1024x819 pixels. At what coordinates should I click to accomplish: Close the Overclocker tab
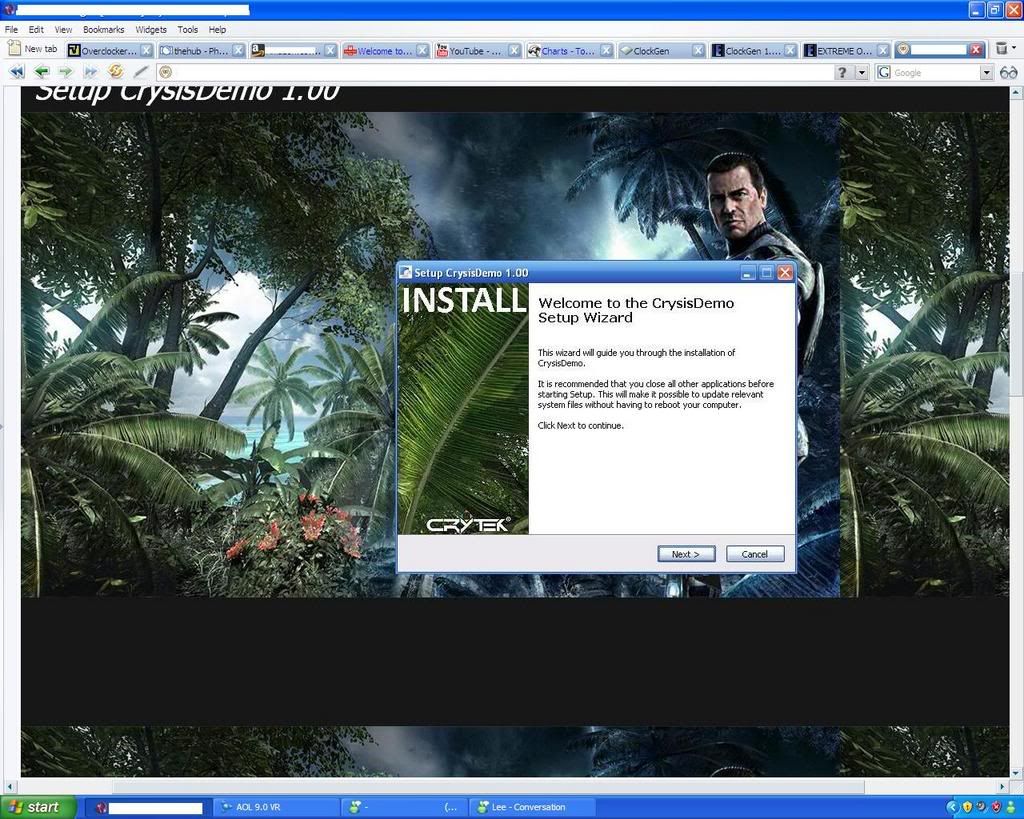pyautogui.click(x=146, y=50)
